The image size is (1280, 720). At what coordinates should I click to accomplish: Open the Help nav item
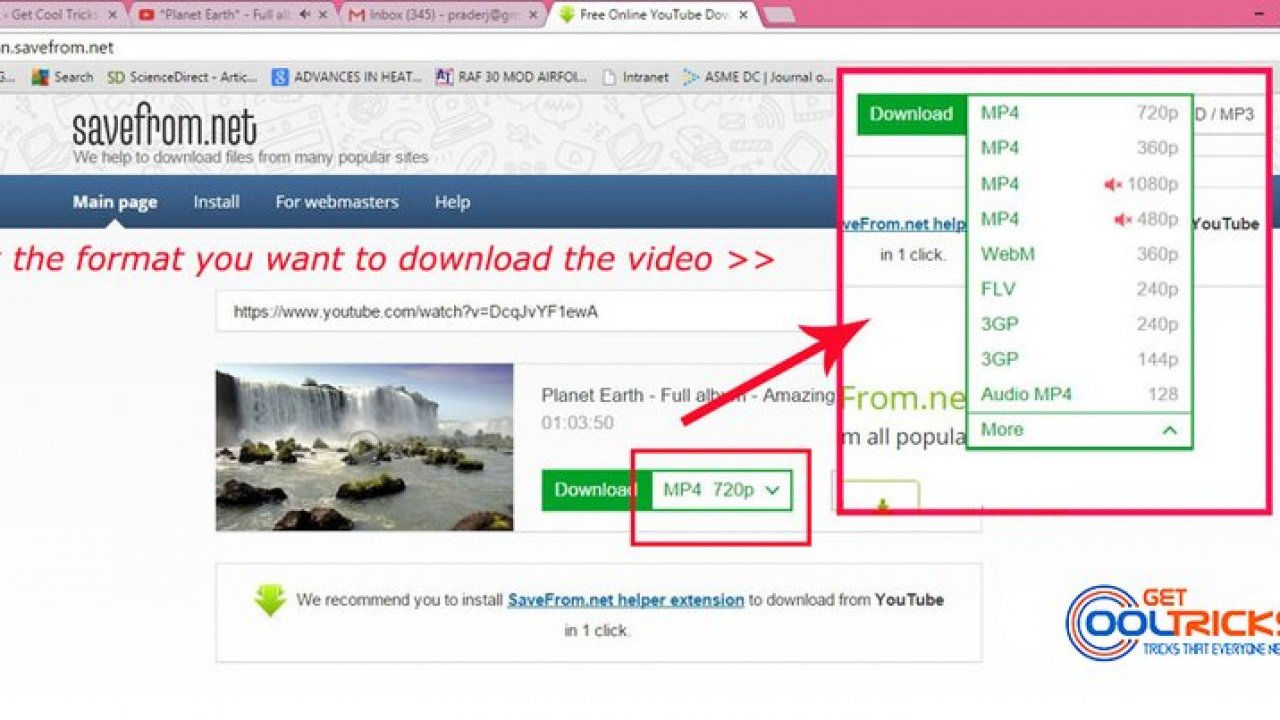click(x=452, y=202)
